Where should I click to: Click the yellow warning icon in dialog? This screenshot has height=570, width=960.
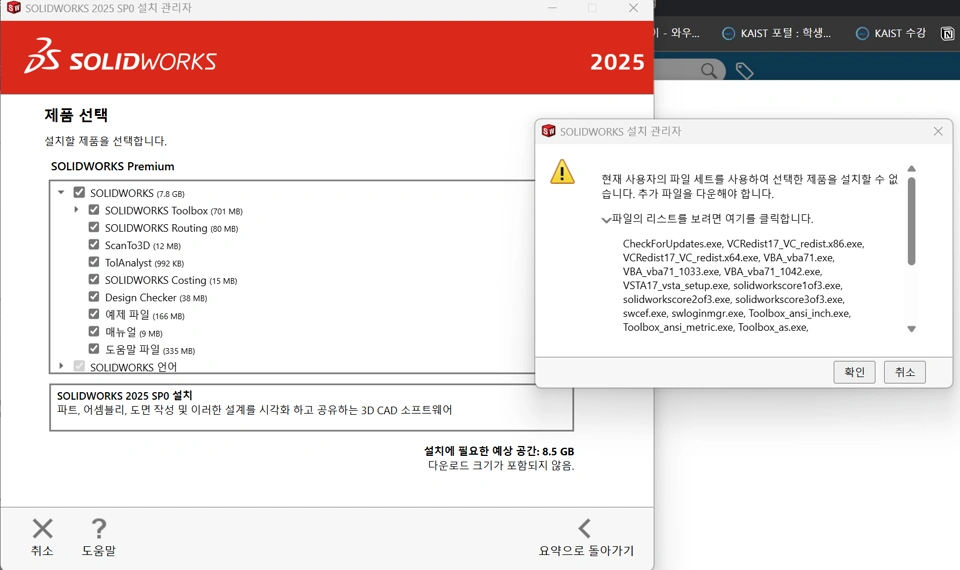562,171
